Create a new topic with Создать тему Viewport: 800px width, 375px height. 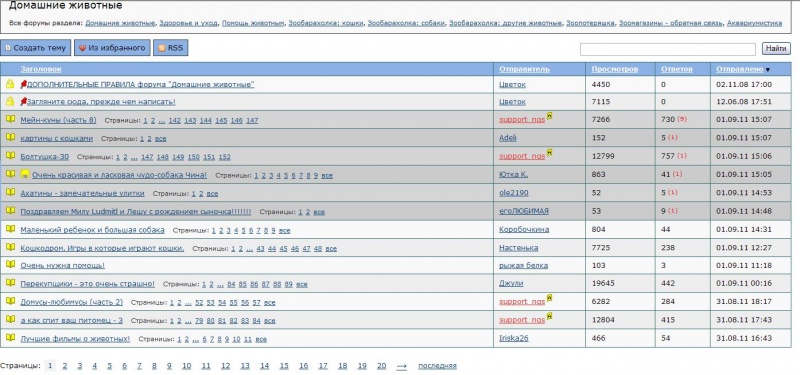tap(35, 48)
